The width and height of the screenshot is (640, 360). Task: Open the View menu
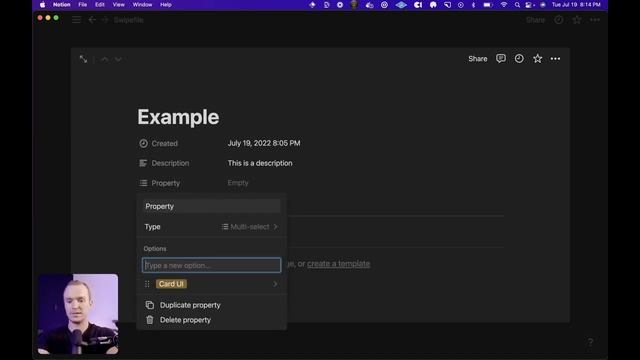(118, 5)
